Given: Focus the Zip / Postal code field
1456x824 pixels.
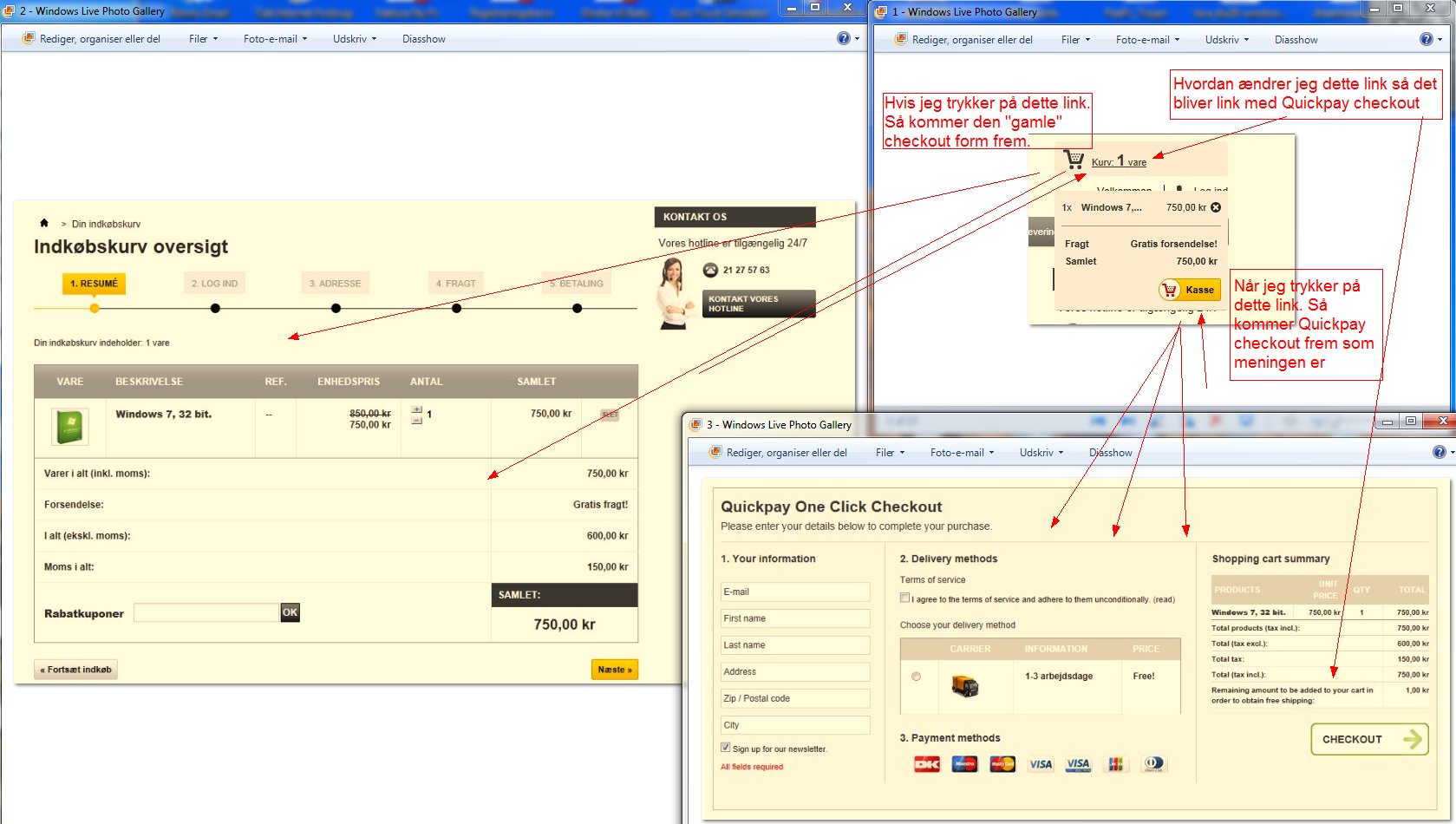Looking at the screenshot, I should click(x=795, y=698).
